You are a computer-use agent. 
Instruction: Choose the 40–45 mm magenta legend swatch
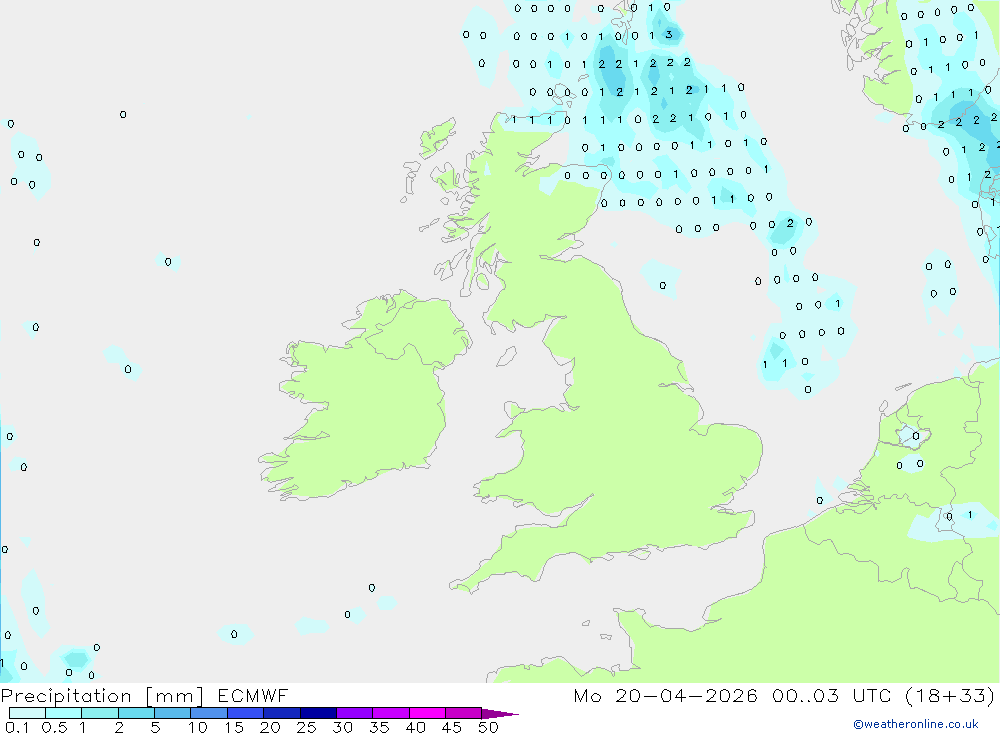click(x=427, y=713)
